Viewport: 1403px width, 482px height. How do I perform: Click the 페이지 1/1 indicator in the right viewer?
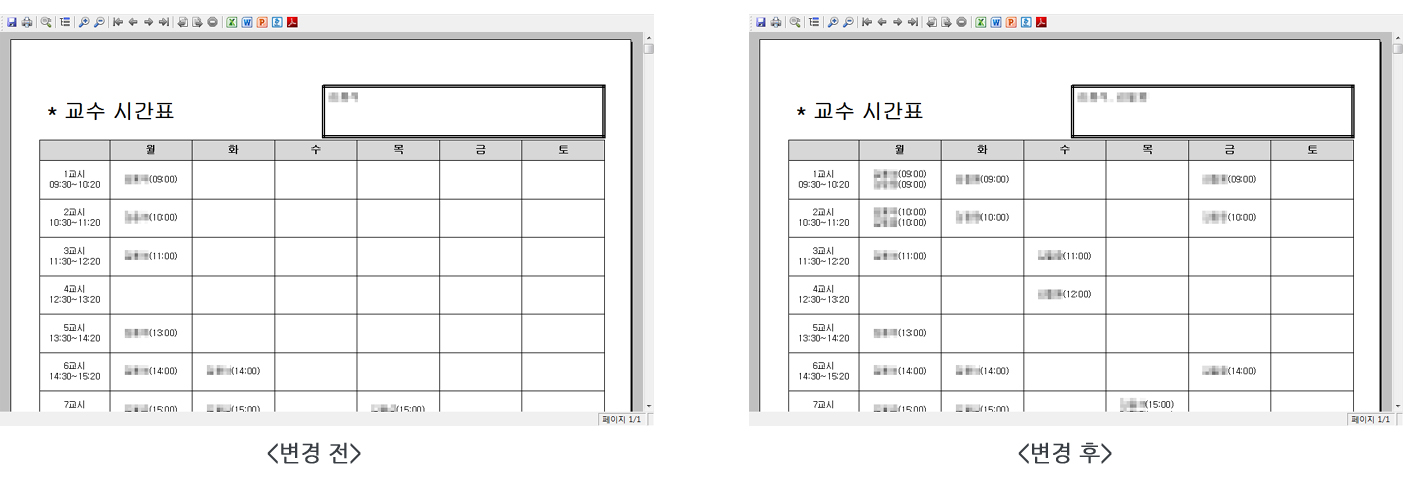pos(1369,420)
